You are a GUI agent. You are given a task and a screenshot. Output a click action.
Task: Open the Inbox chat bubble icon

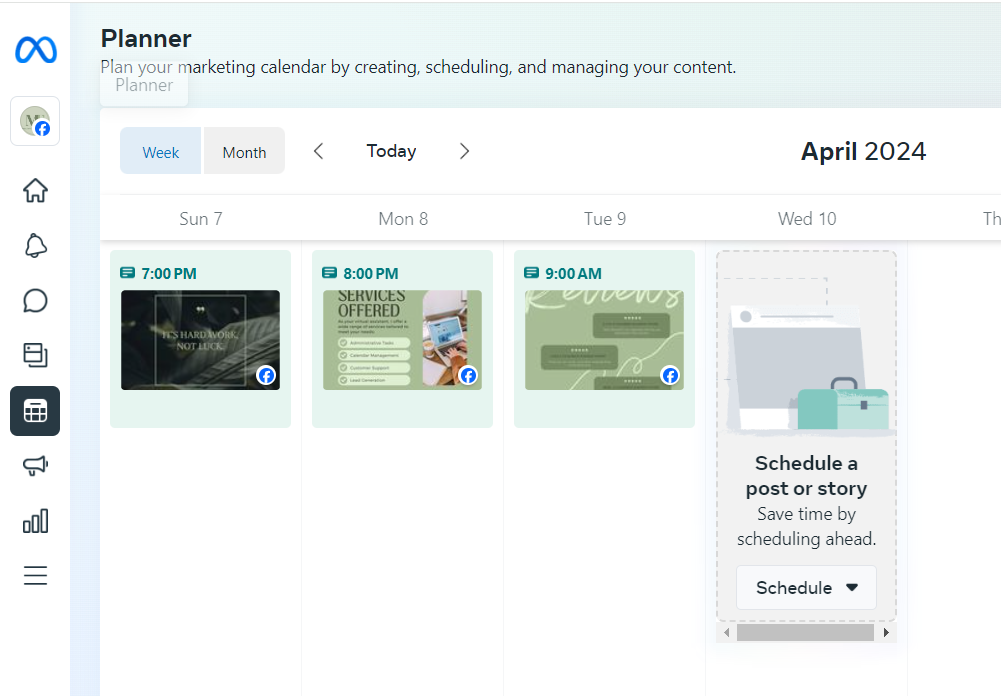coord(35,301)
